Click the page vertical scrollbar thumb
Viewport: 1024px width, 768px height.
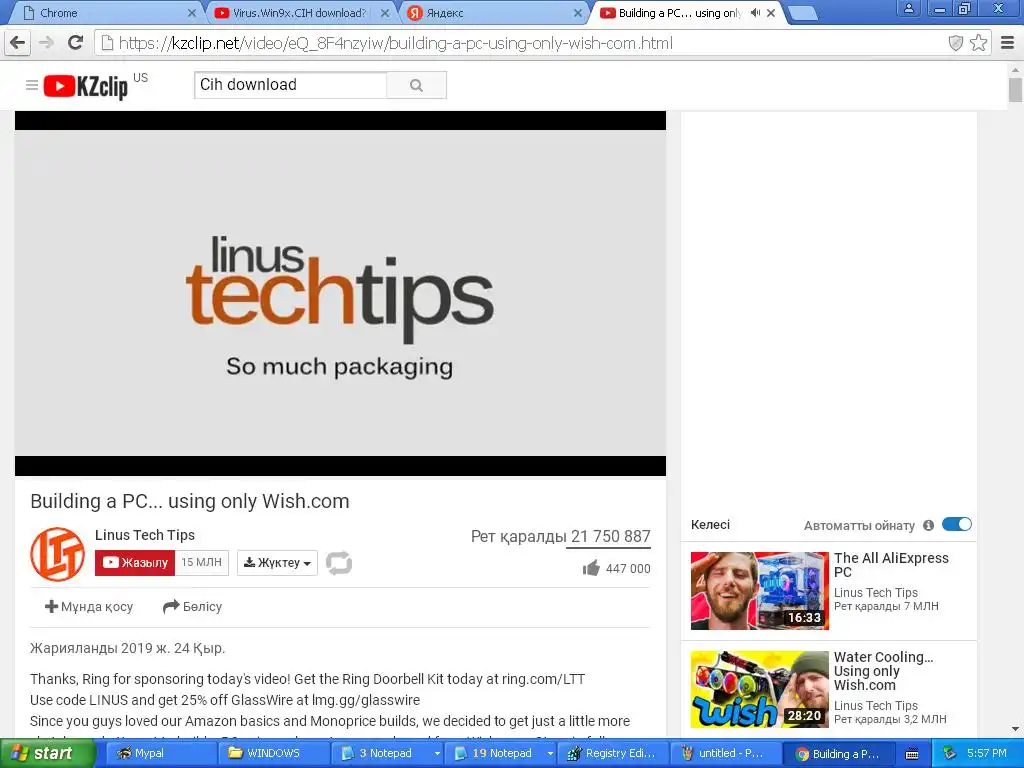(x=1015, y=90)
